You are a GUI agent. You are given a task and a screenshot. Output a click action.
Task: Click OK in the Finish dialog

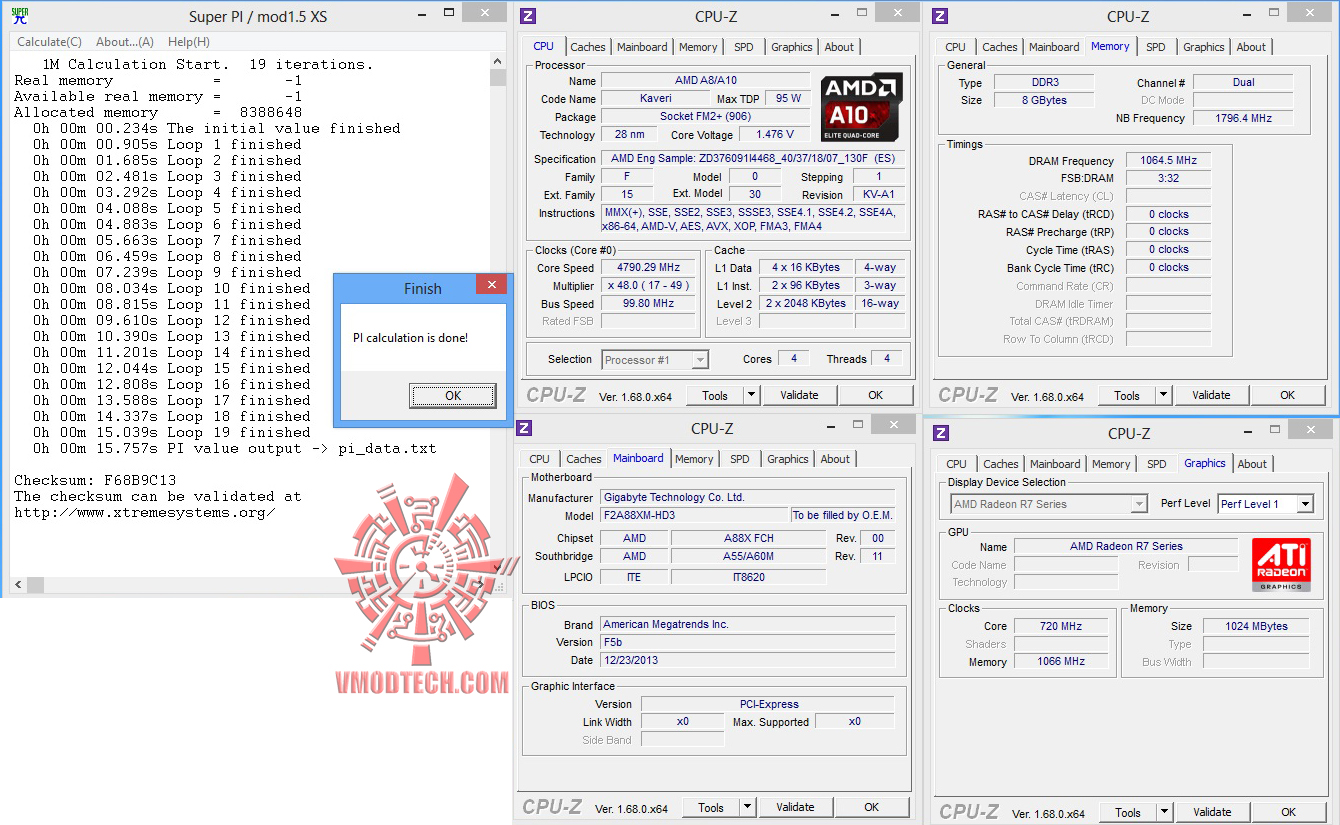click(x=453, y=396)
